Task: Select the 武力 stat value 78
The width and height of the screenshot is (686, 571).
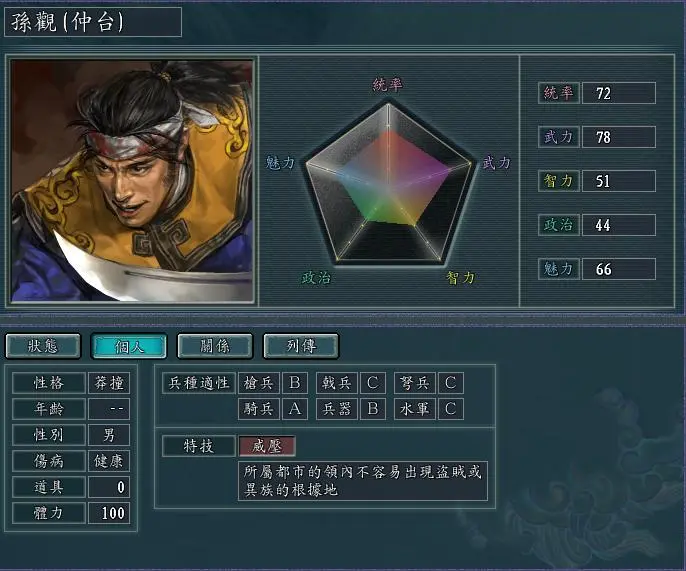Action: [619, 137]
